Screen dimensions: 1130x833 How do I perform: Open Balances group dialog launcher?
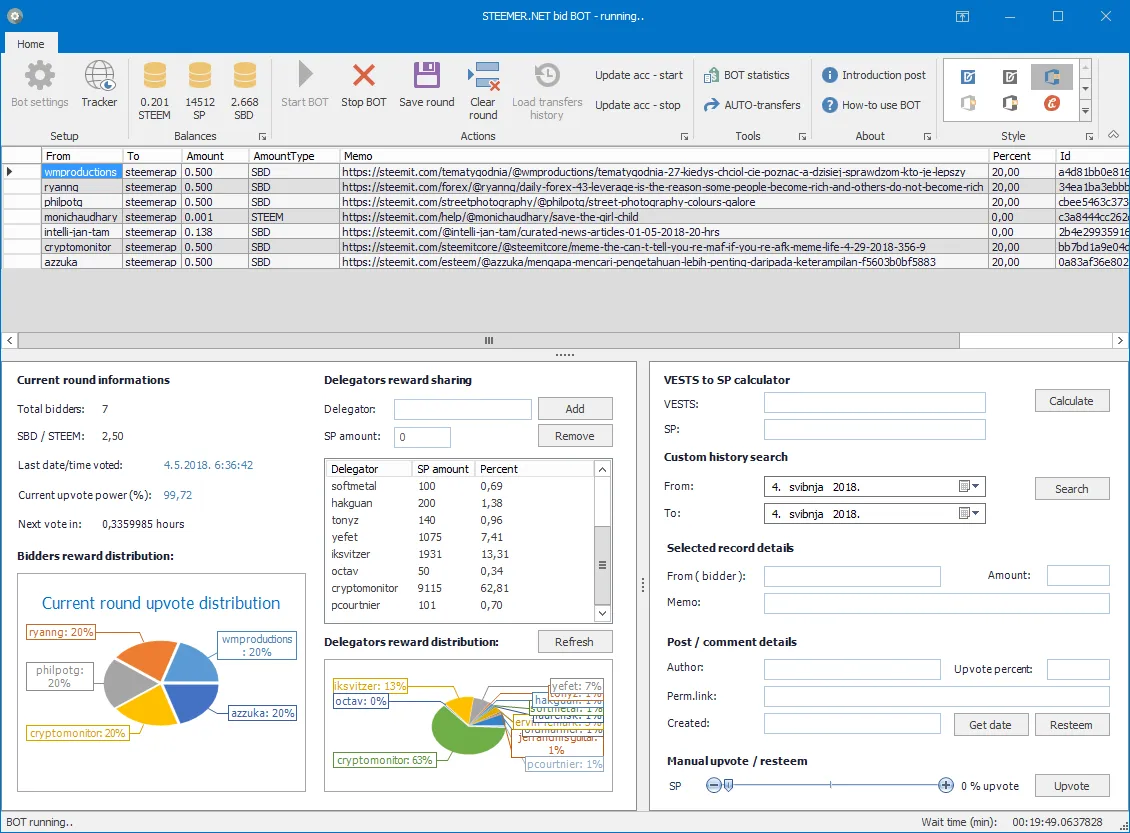pyautogui.click(x=262, y=136)
